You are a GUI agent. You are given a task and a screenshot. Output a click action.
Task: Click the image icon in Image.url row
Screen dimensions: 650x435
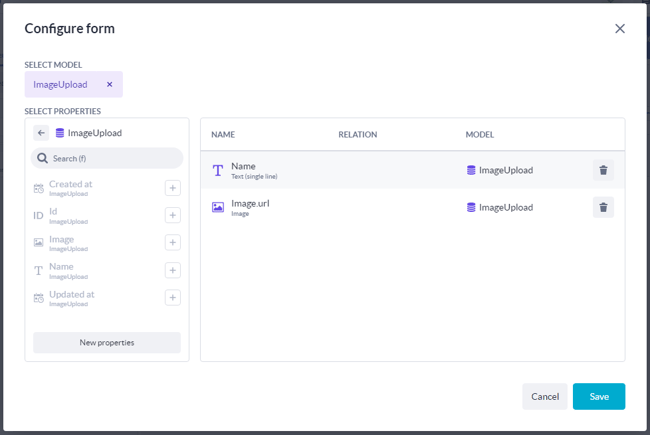(218, 207)
